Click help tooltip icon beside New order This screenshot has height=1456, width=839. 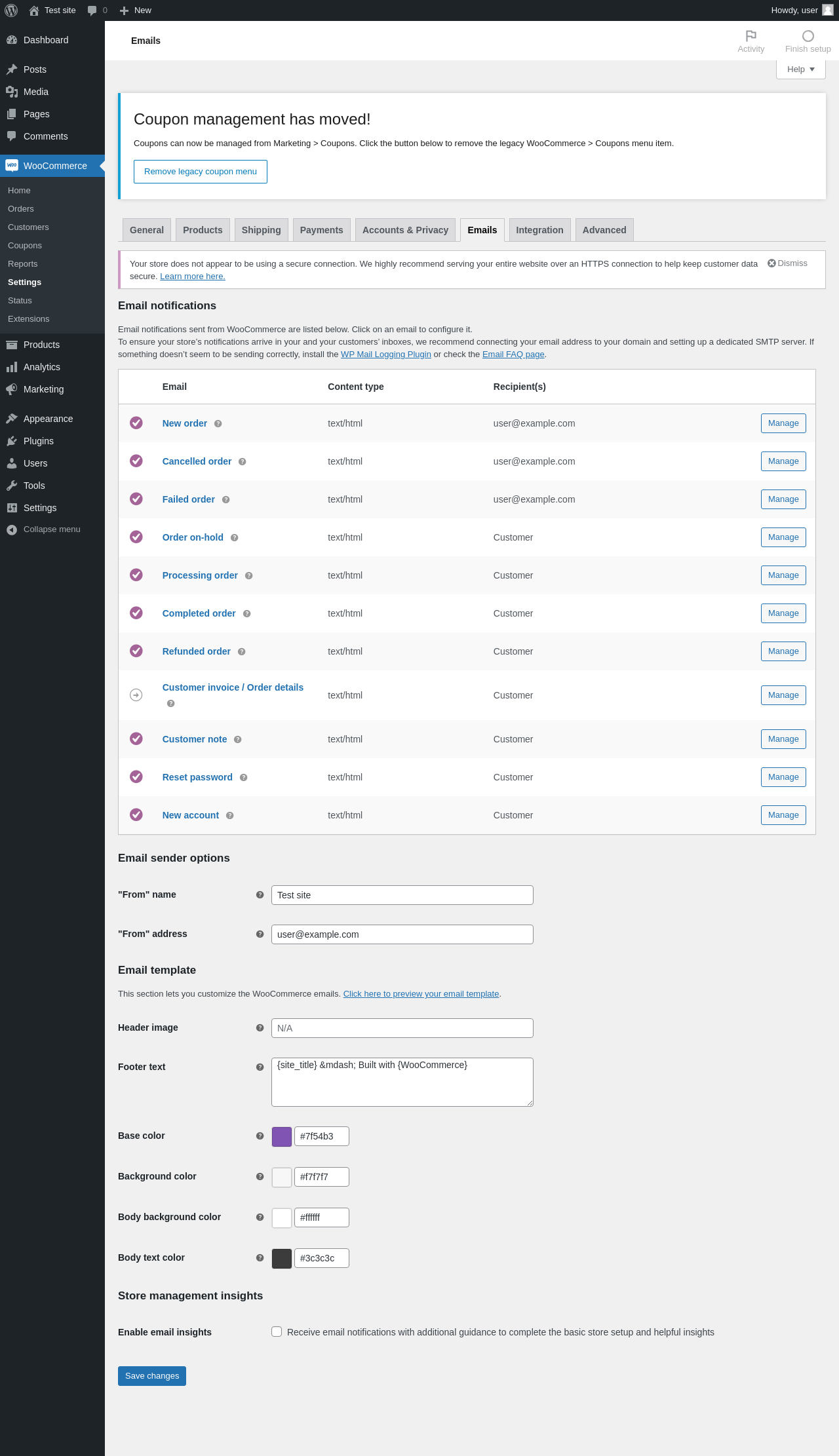218,424
